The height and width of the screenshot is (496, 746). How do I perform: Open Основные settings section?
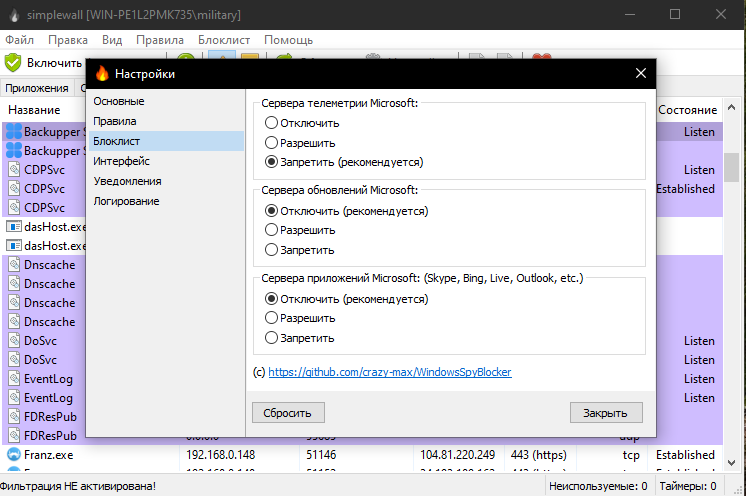coord(166,101)
